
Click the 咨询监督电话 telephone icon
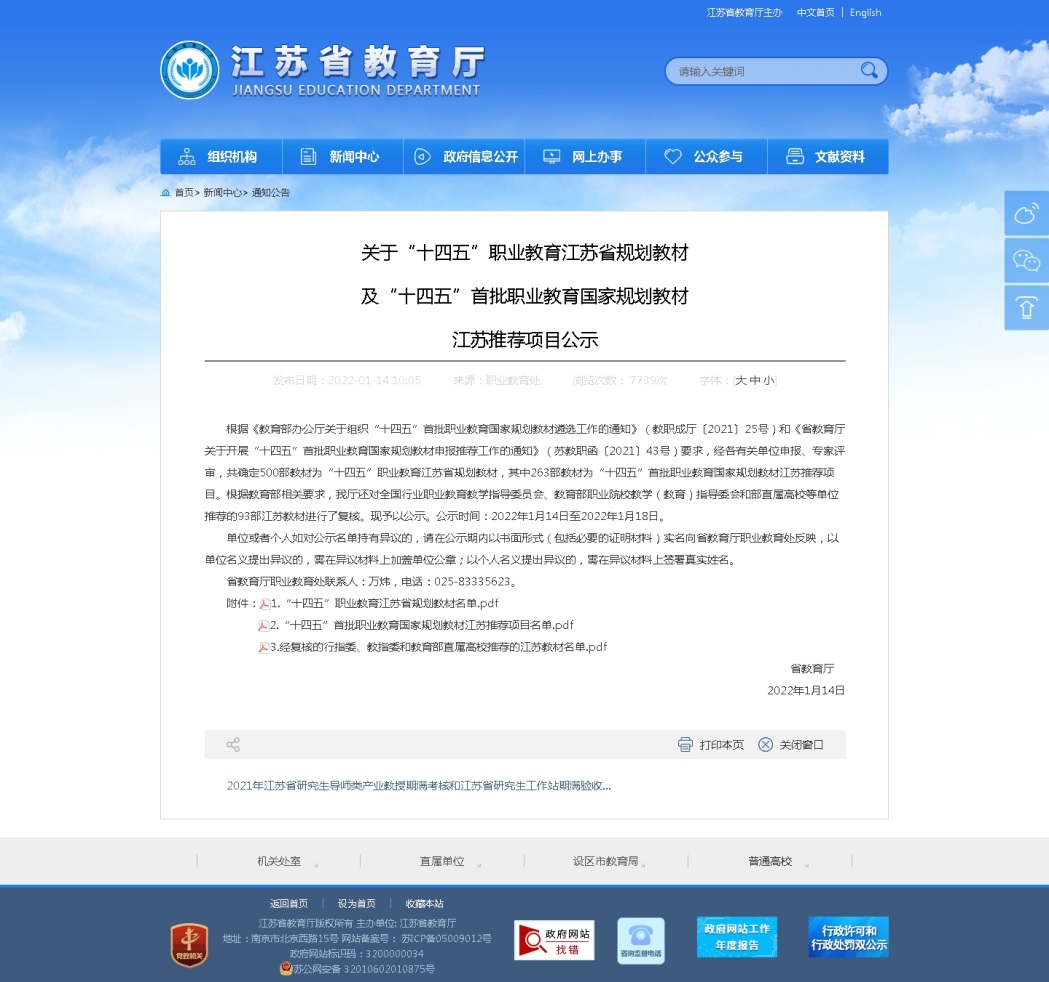pos(640,941)
